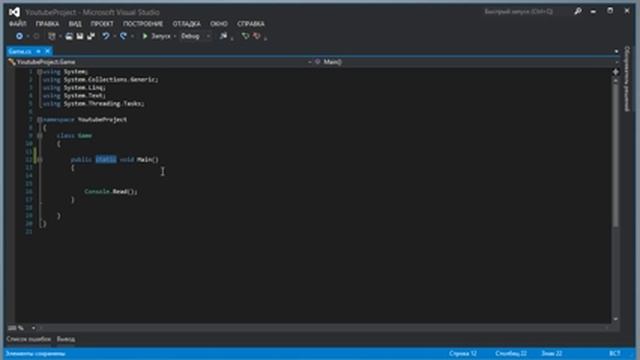Click the Строка 12 status bar entry
Viewport: 640px width, 360px height.
tap(463, 353)
